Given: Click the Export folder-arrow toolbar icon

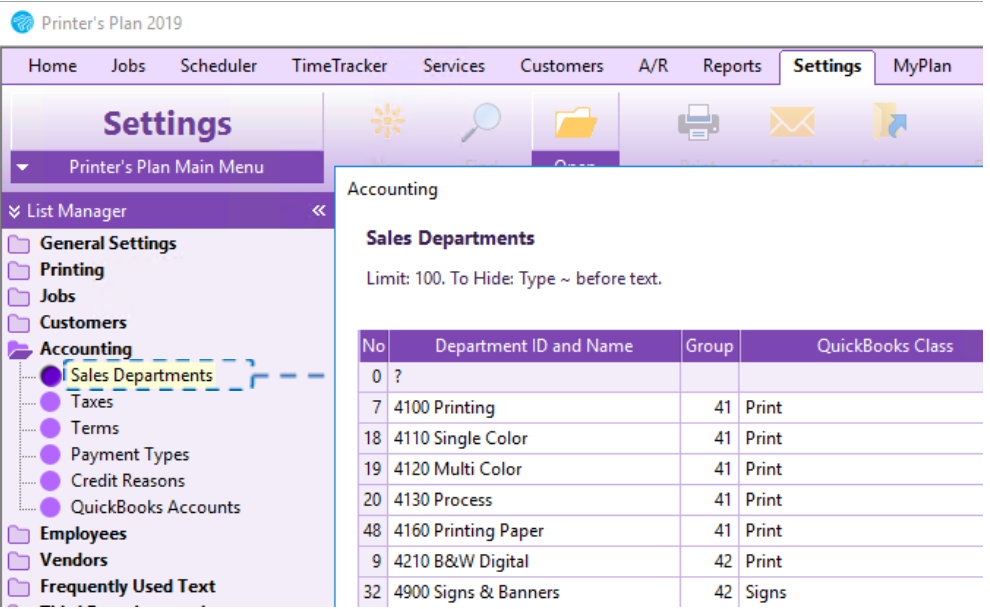Looking at the screenshot, I should 890,122.
